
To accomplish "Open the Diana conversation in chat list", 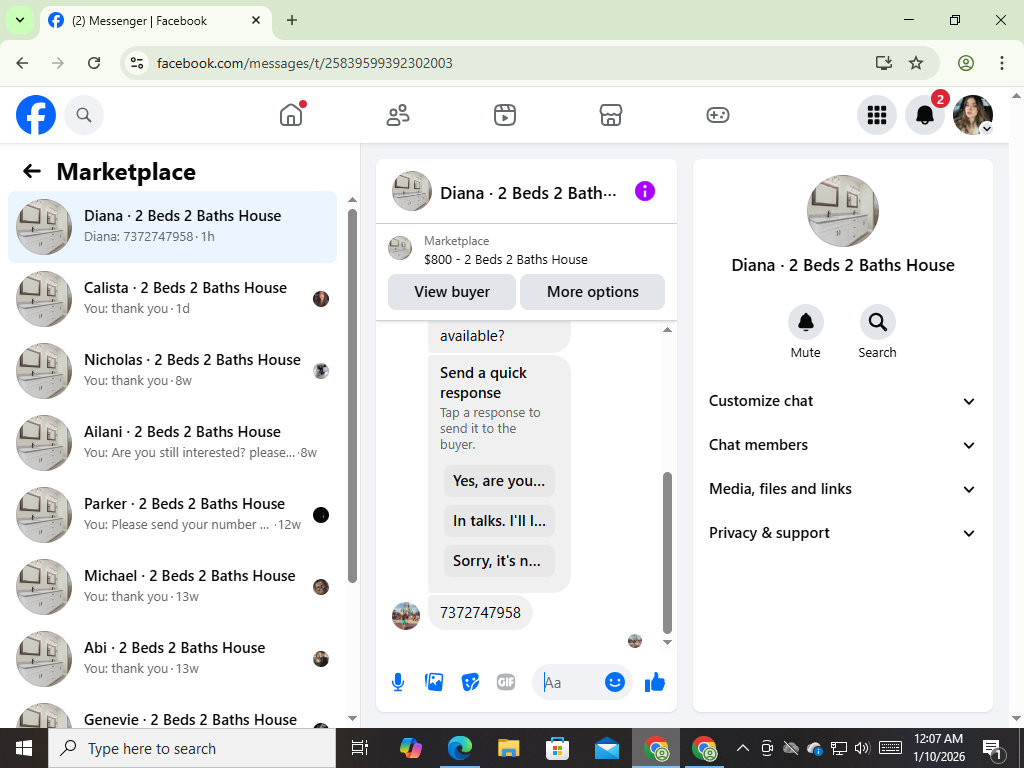I will (x=172, y=227).
